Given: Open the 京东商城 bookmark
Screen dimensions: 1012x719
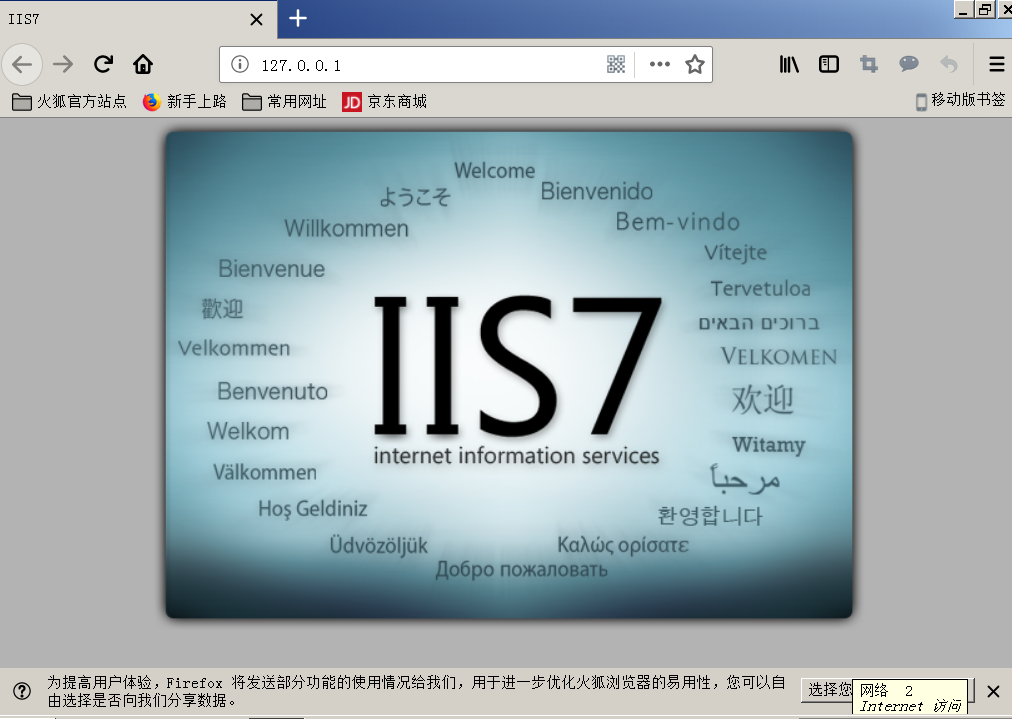Looking at the screenshot, I should [385, 101].
